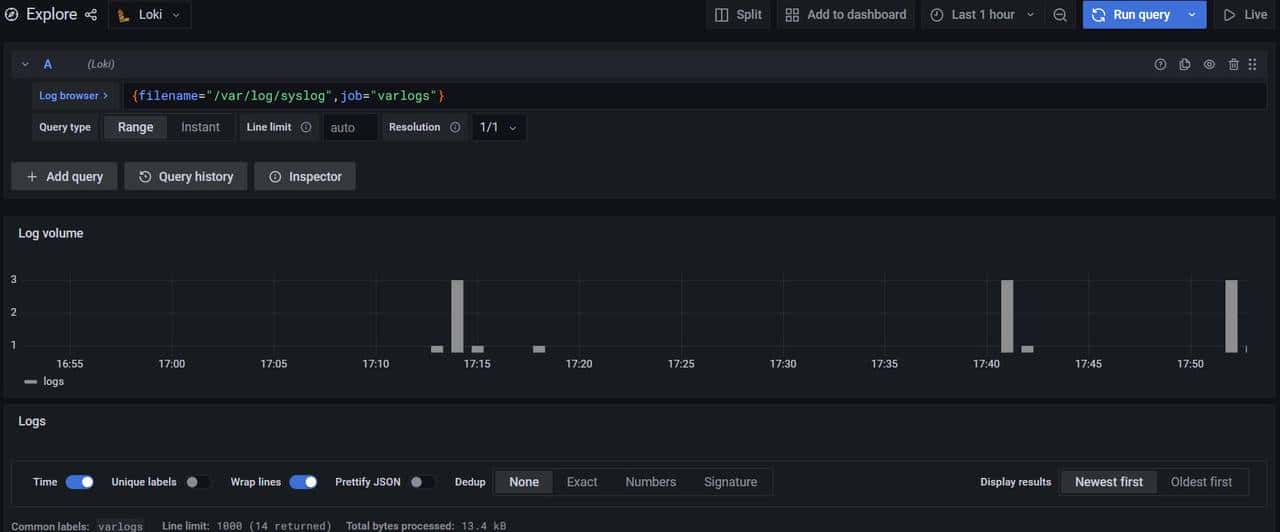Image resolution: width=1280 pixels, height=532 pixels.
Task: Open Query history
Action: (186, 176)
